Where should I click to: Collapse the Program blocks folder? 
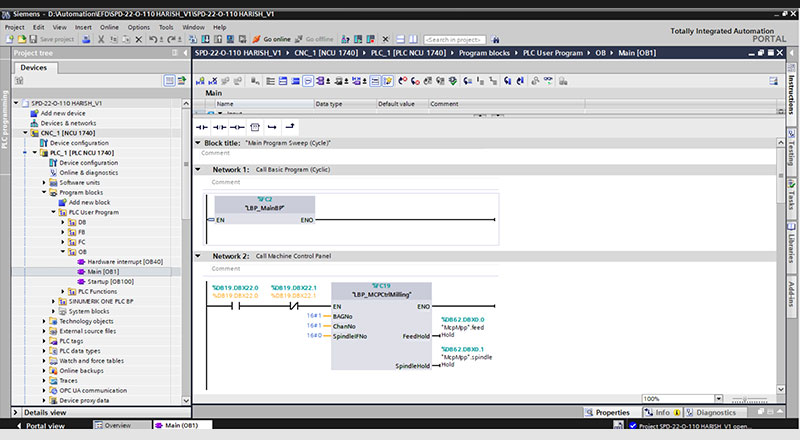(x=44, y=192)
